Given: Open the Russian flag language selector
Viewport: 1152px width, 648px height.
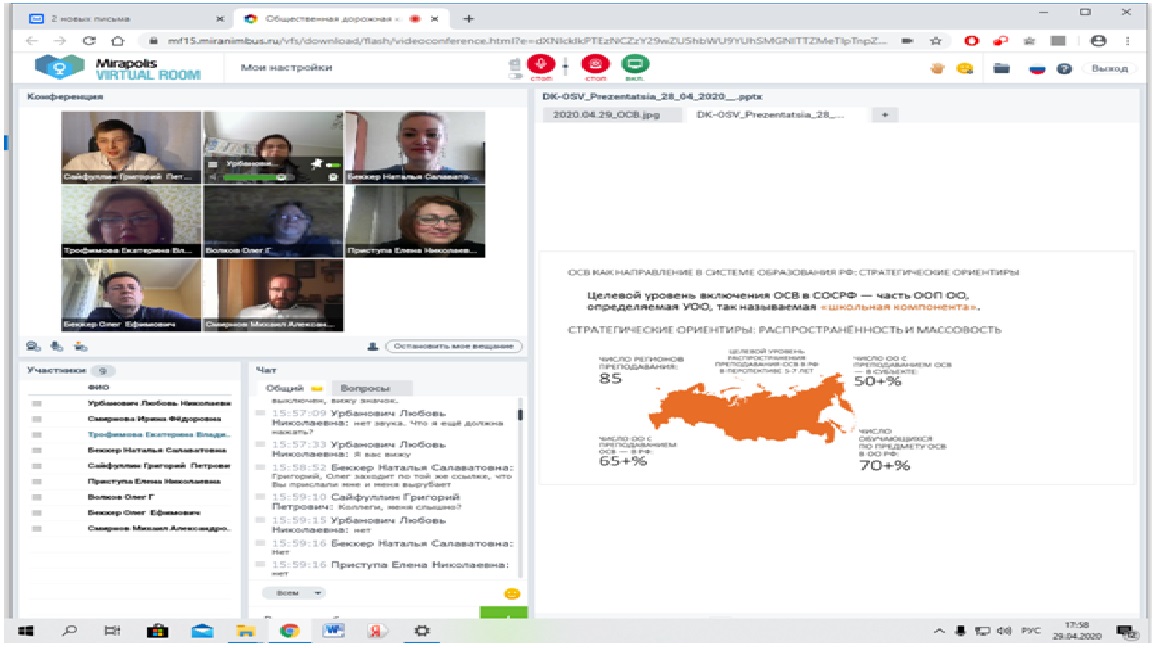Looking at the screenshot, I should click(1035, 69).
